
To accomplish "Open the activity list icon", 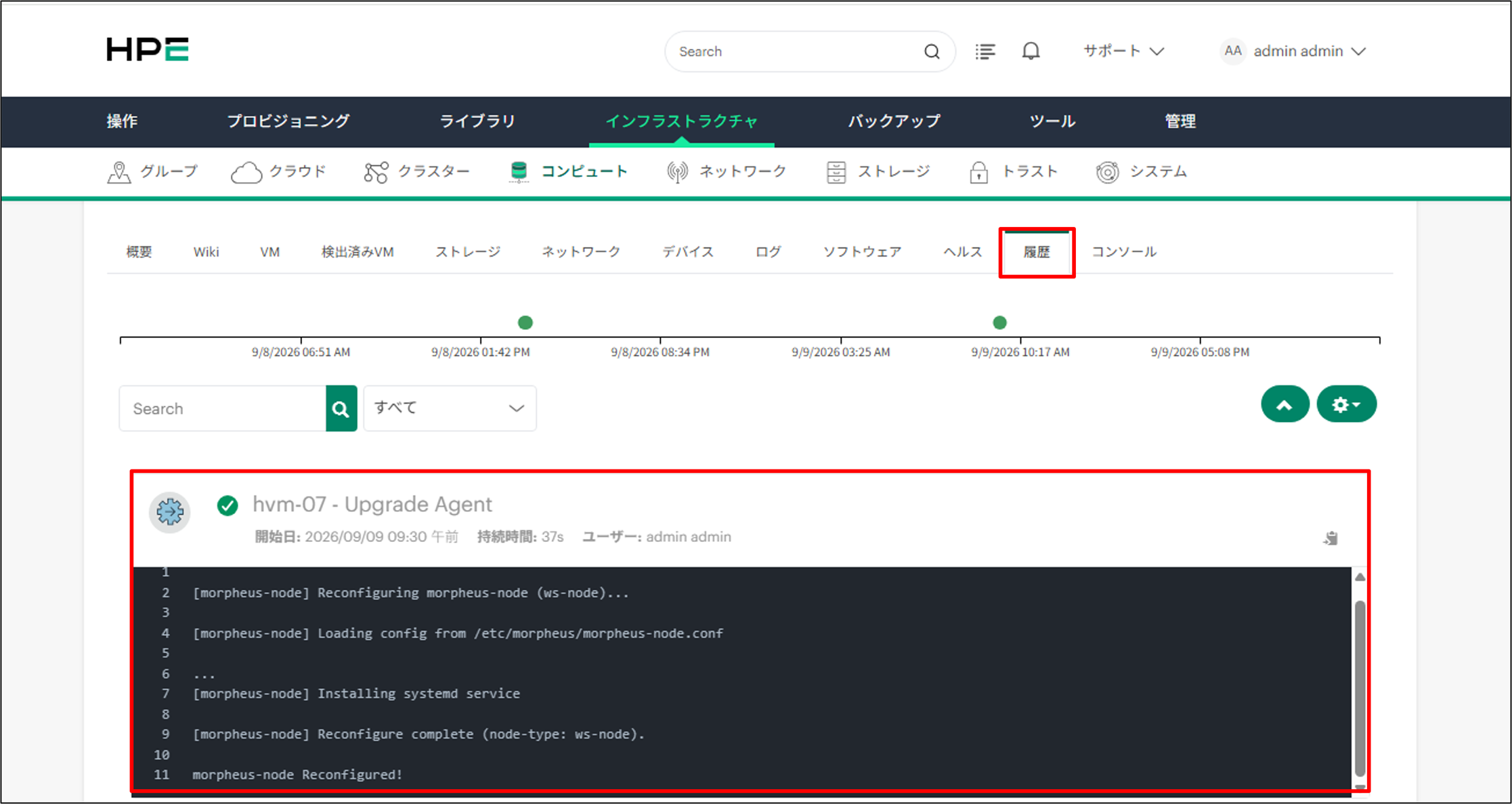I will 985,51.
